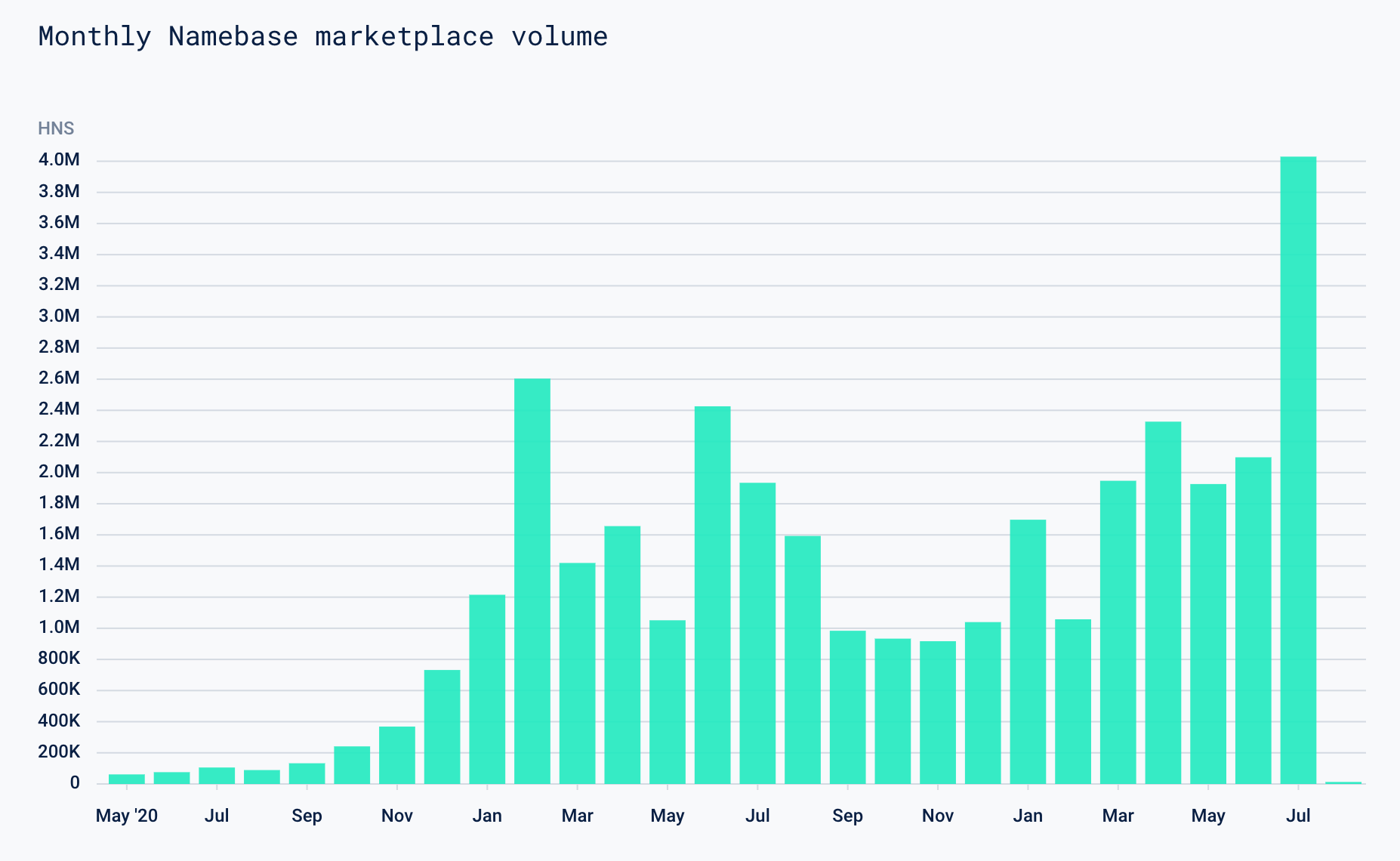This screenshot has width=1400, height=861.
Task: Select the 1.6M axis value
Action: [59, 533]
